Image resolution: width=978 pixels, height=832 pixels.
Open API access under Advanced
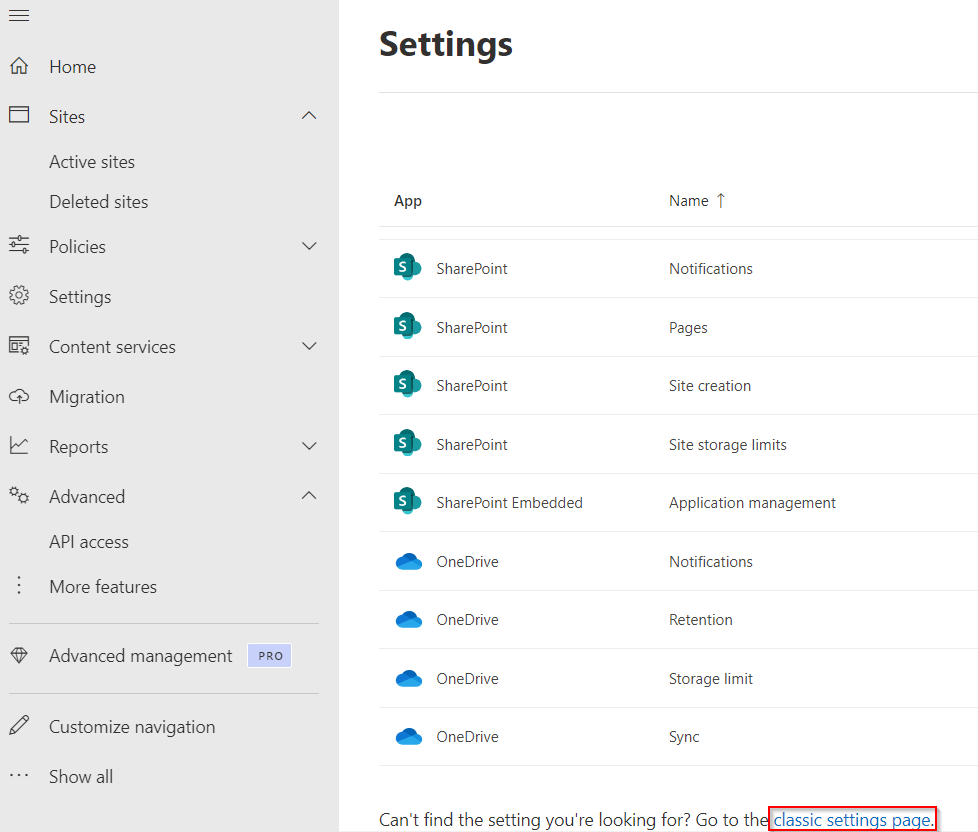89,542
